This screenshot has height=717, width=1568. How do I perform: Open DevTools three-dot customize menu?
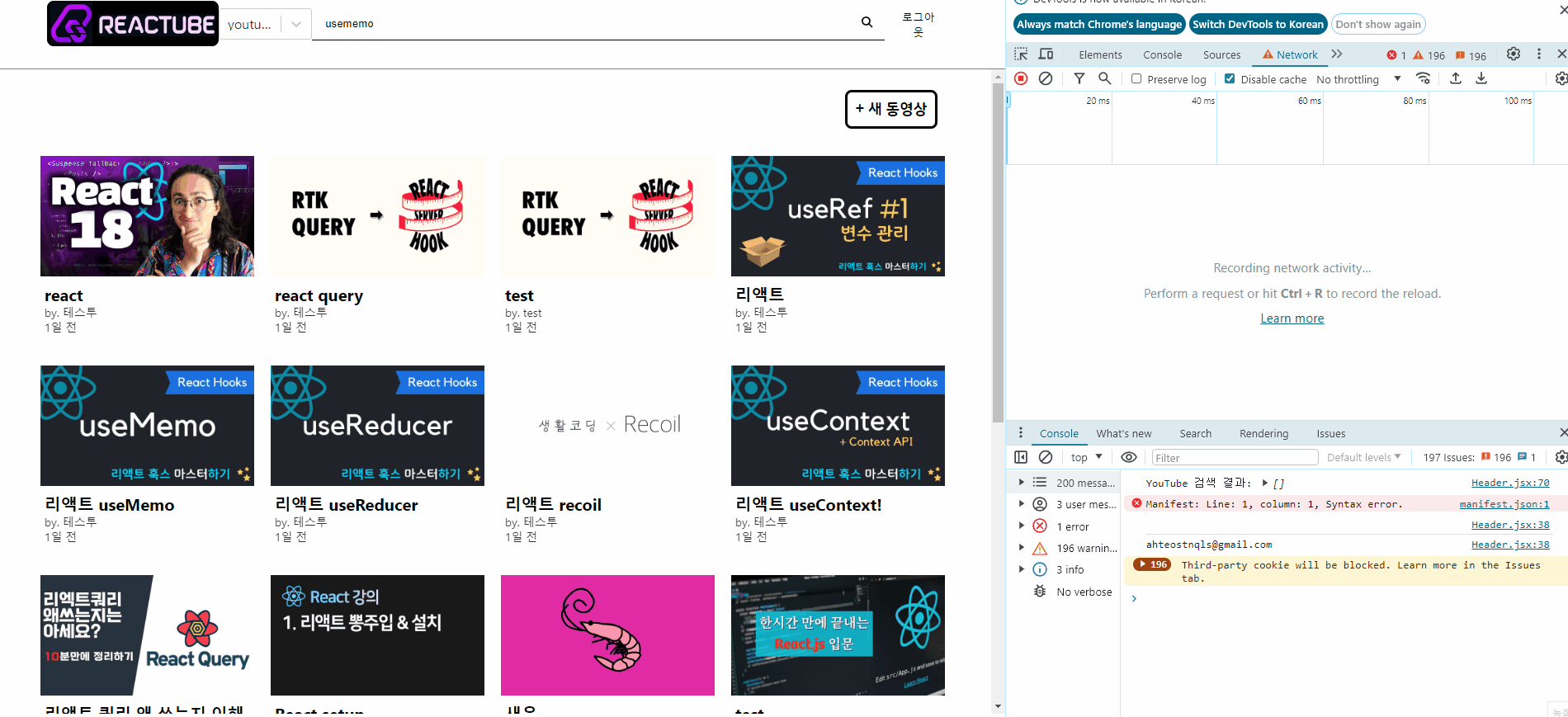[1538, 54]
